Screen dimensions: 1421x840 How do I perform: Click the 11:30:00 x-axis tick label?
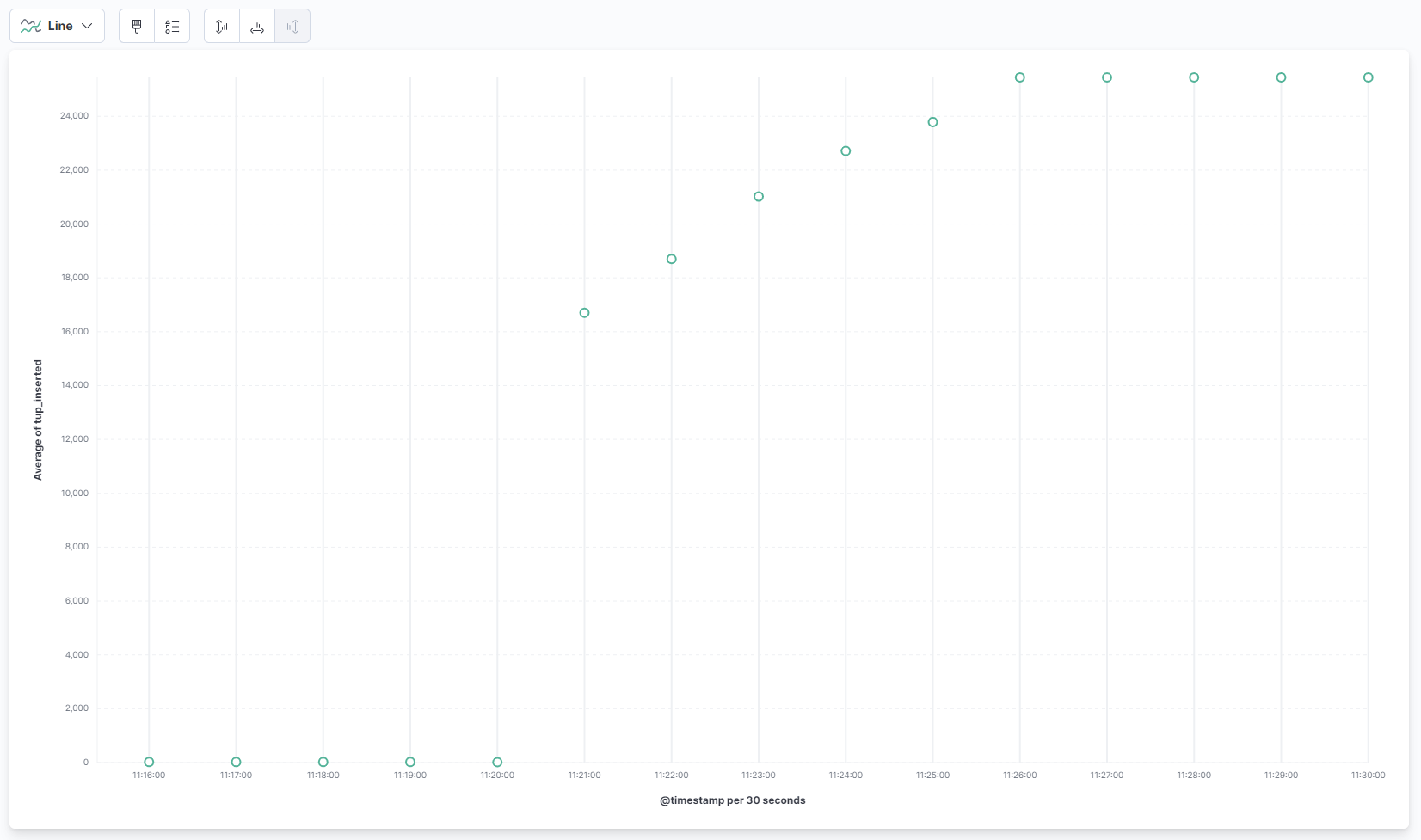[x=1369, y=776]
